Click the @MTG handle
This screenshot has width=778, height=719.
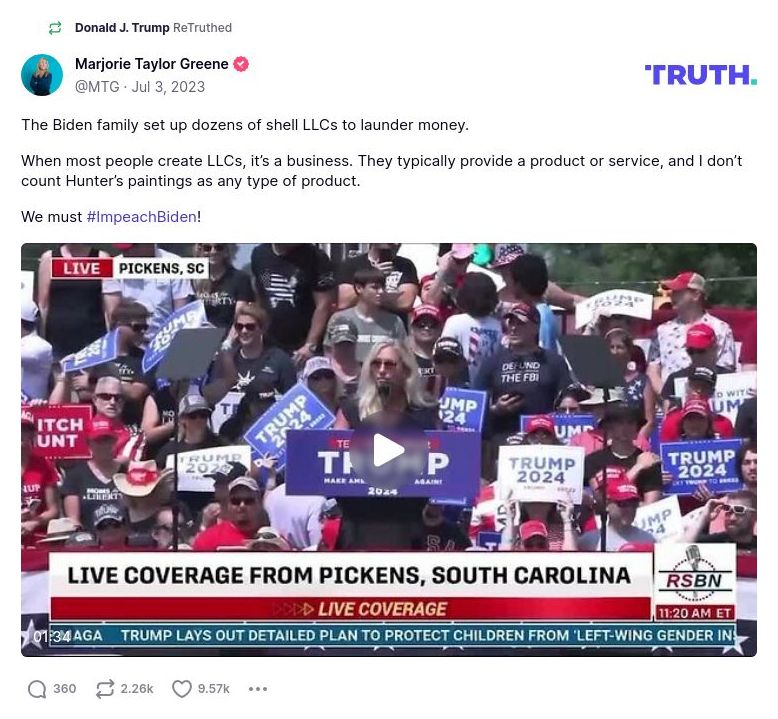click(x=97, y=87)
